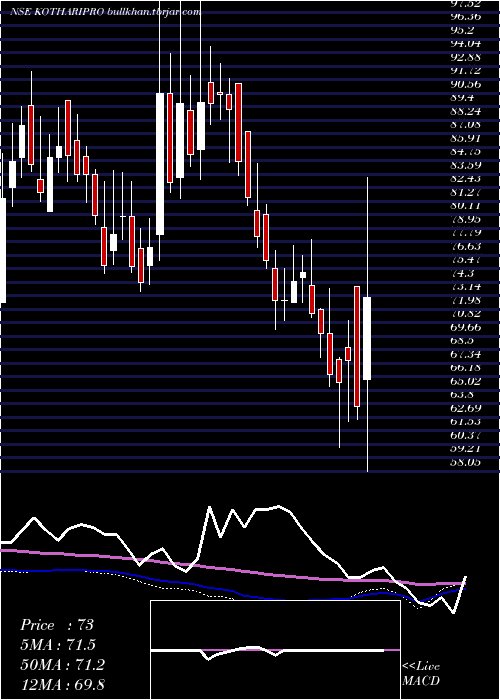Screen dimensions: 500x700
Task: Click the 94.04 price axis label
Action: tap(466, 43)
